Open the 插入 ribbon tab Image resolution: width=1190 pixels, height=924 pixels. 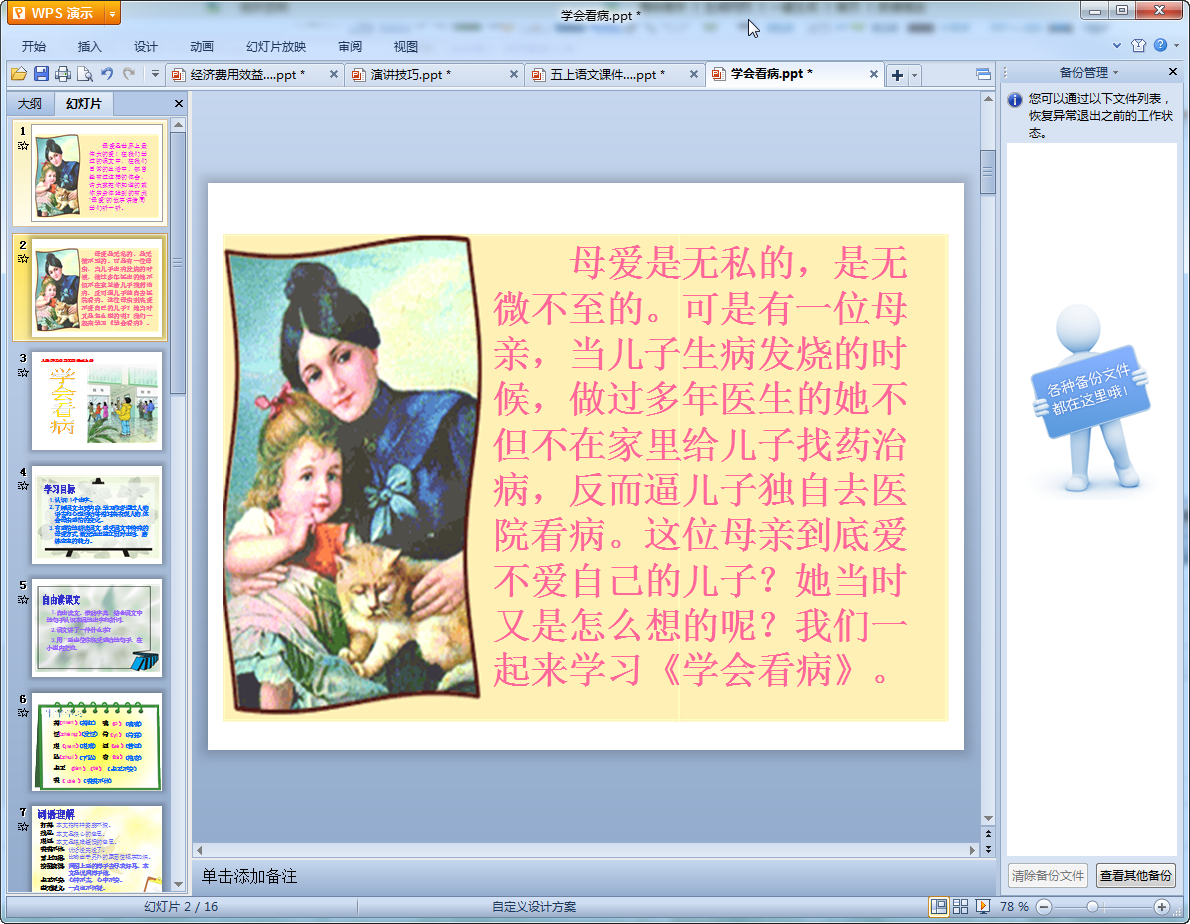tap(90, 46)
